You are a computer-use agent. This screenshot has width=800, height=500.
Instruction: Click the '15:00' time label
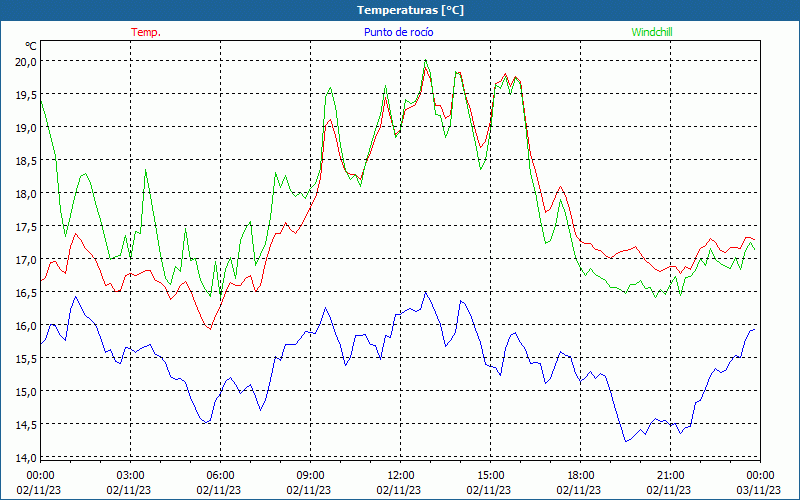coord(490,475)
